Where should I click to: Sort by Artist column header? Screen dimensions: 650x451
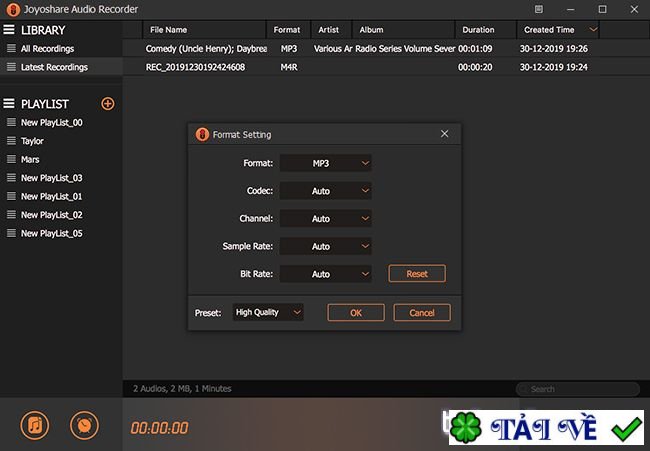331,29
